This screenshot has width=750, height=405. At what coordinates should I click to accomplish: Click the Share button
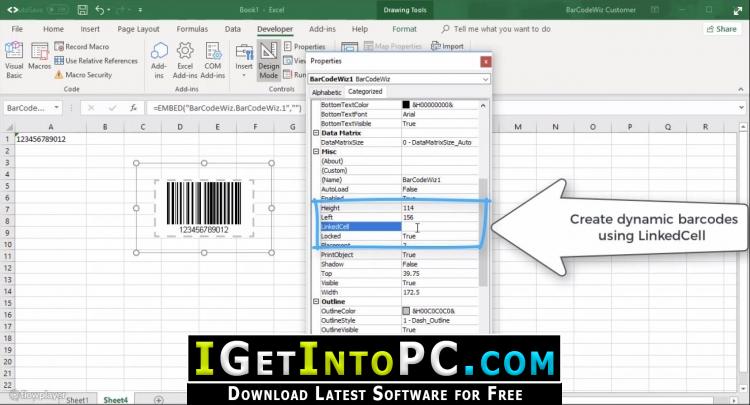(x=721, y=29)
